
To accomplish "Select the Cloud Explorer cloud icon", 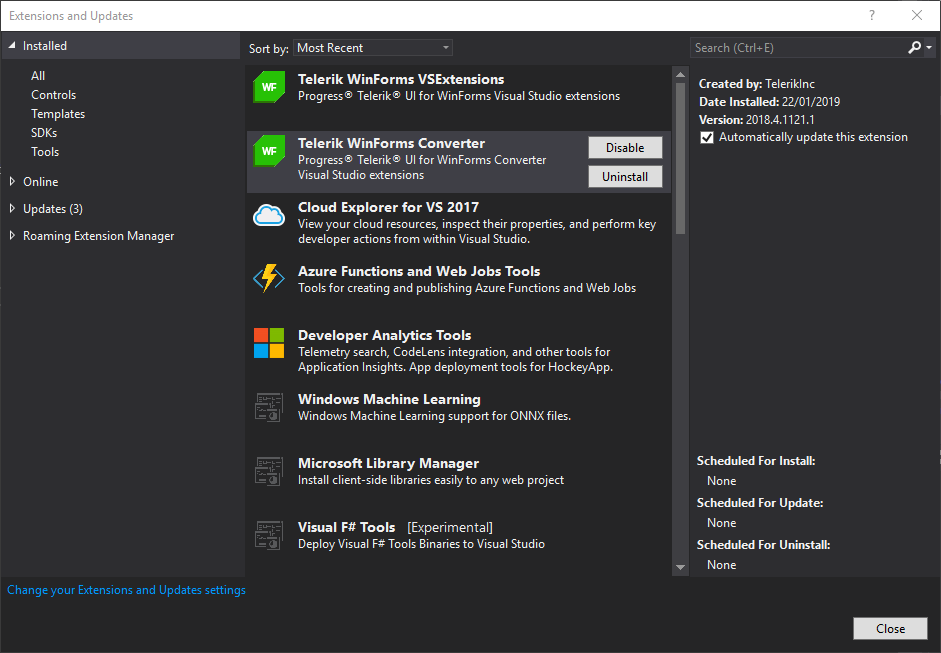I will 269,215.
